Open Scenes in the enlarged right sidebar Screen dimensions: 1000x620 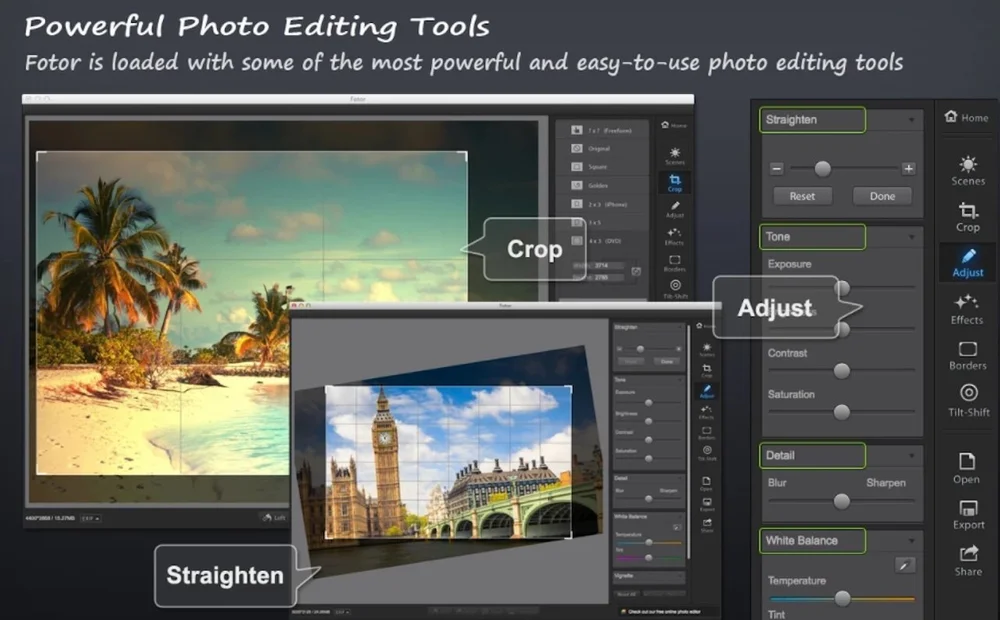pos(968,170)
